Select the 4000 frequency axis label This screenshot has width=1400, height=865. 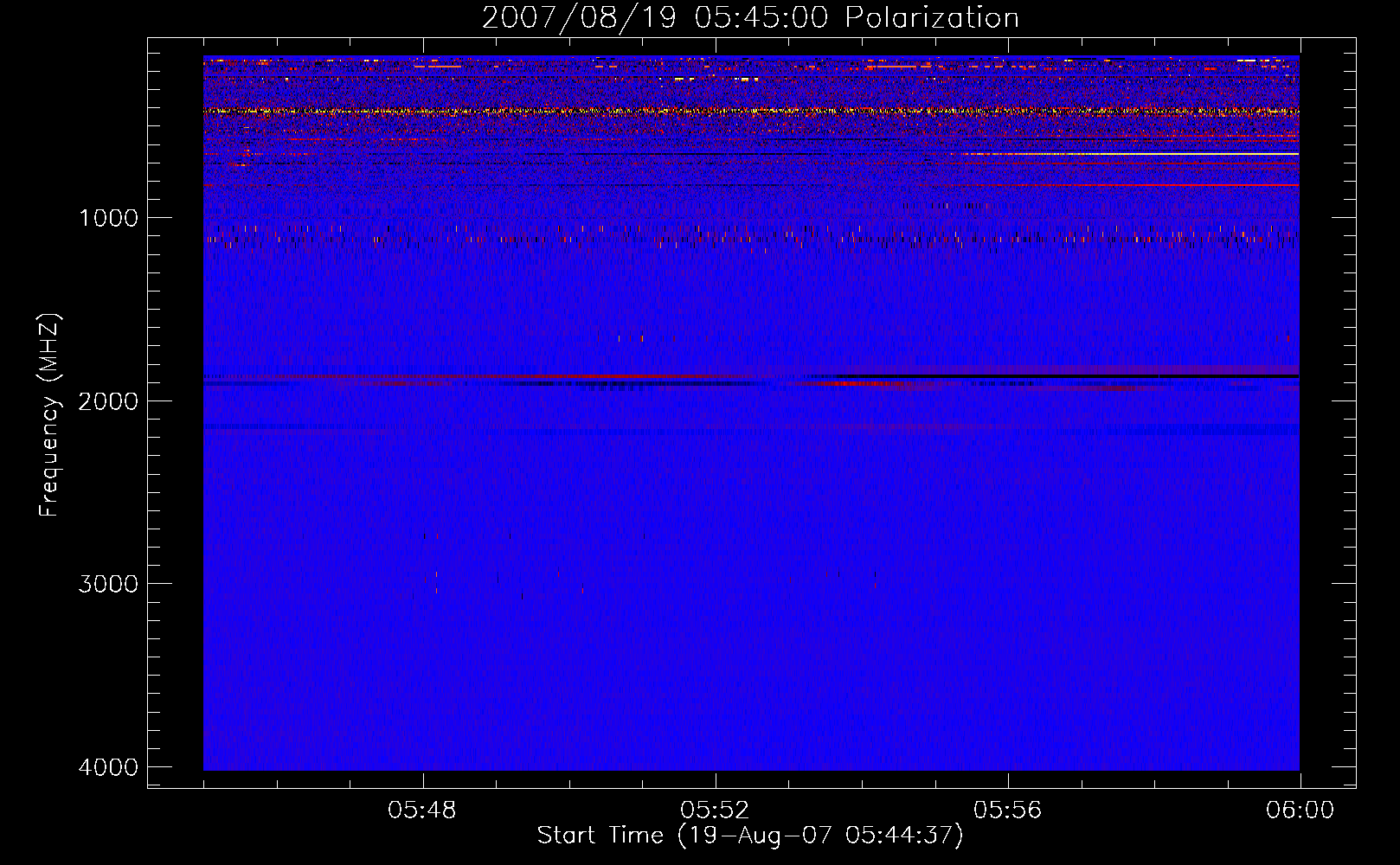[108, 767]
